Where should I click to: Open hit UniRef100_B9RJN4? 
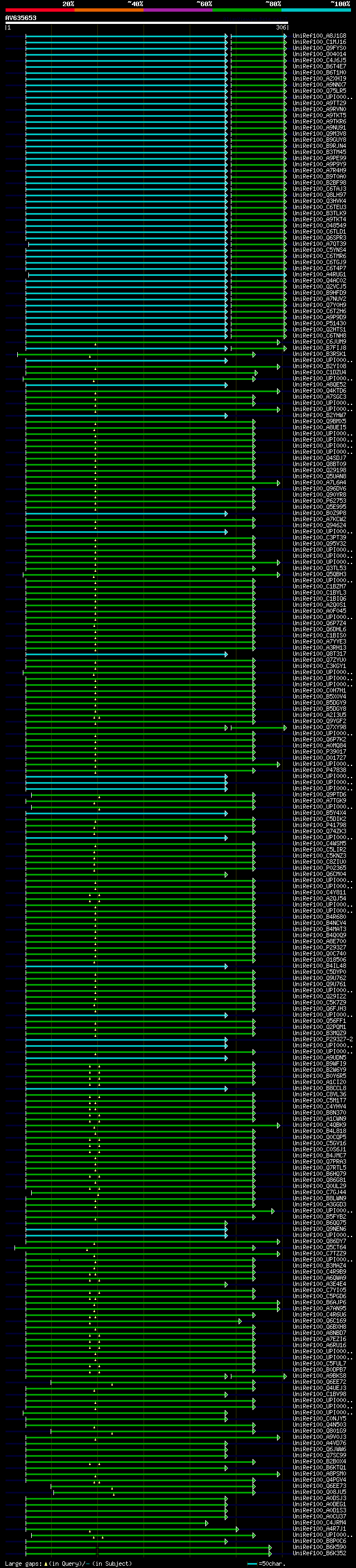(319, 146)
